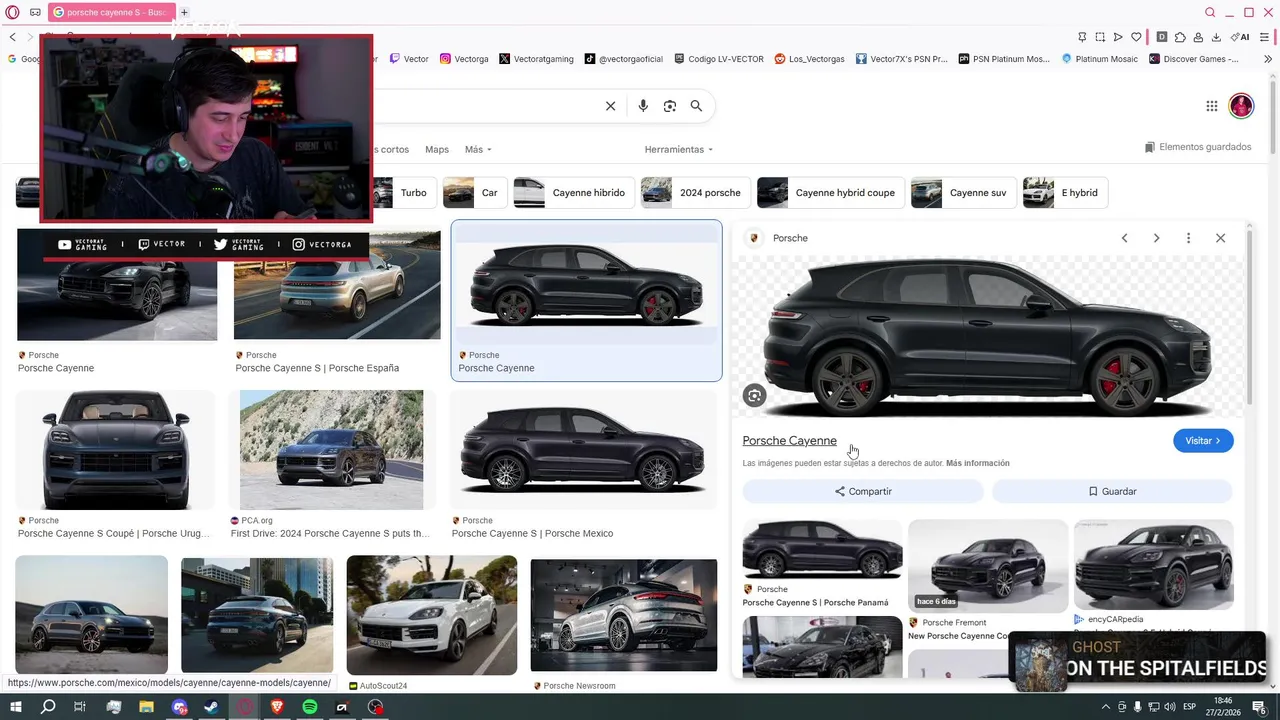The image size is (1280, 720).
Task: Filter images by E hybrid chip
Action: [x=1066, y=193]
